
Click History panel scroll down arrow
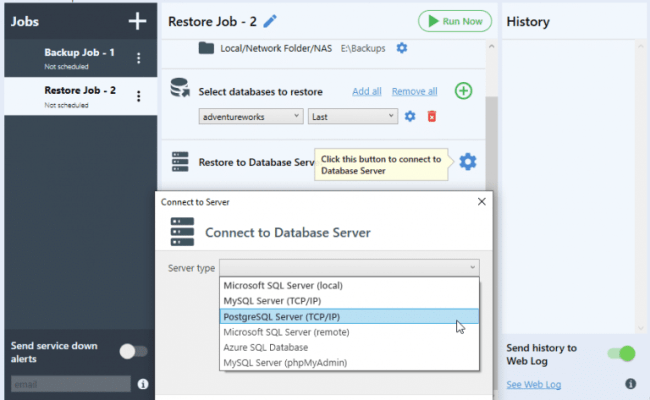point(641,328)
